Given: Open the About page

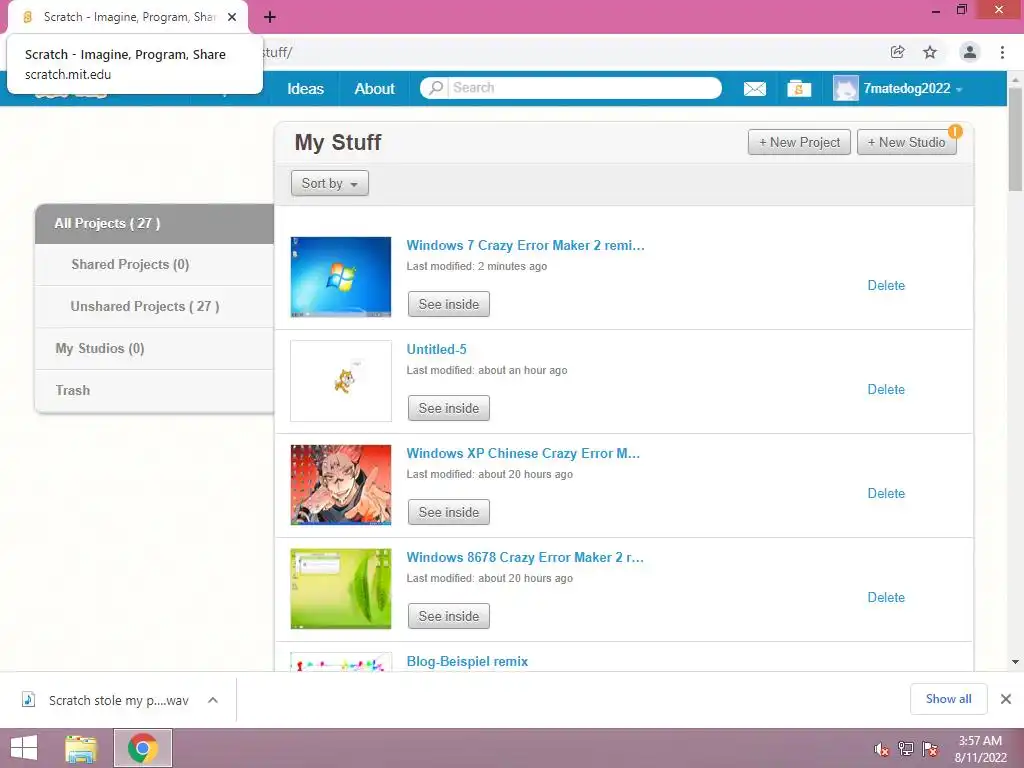Looking at the screenshot, I should (x=374, y=89).
